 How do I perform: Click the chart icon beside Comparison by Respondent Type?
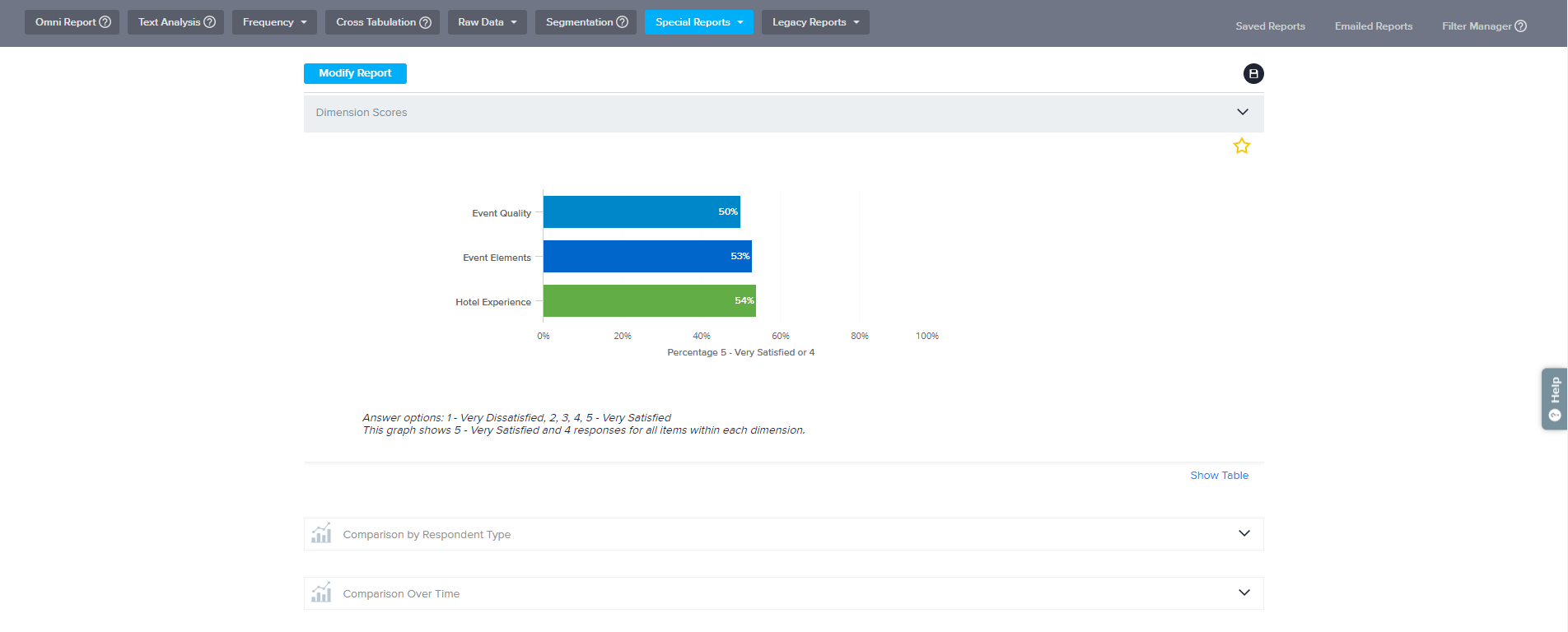(x=321, y=534)
